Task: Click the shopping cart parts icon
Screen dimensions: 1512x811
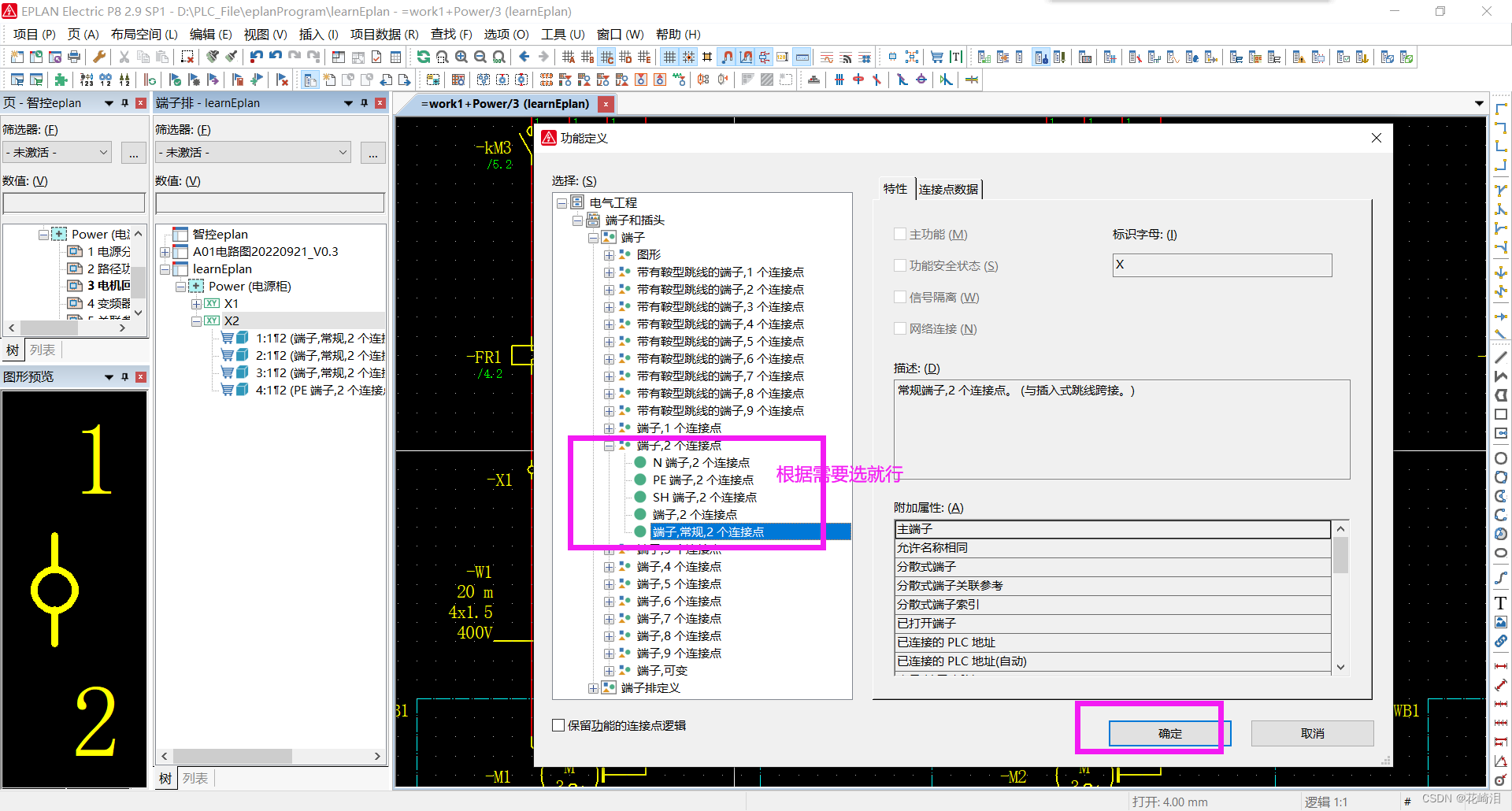Action: pyautogui.click(x=937, y=57)
